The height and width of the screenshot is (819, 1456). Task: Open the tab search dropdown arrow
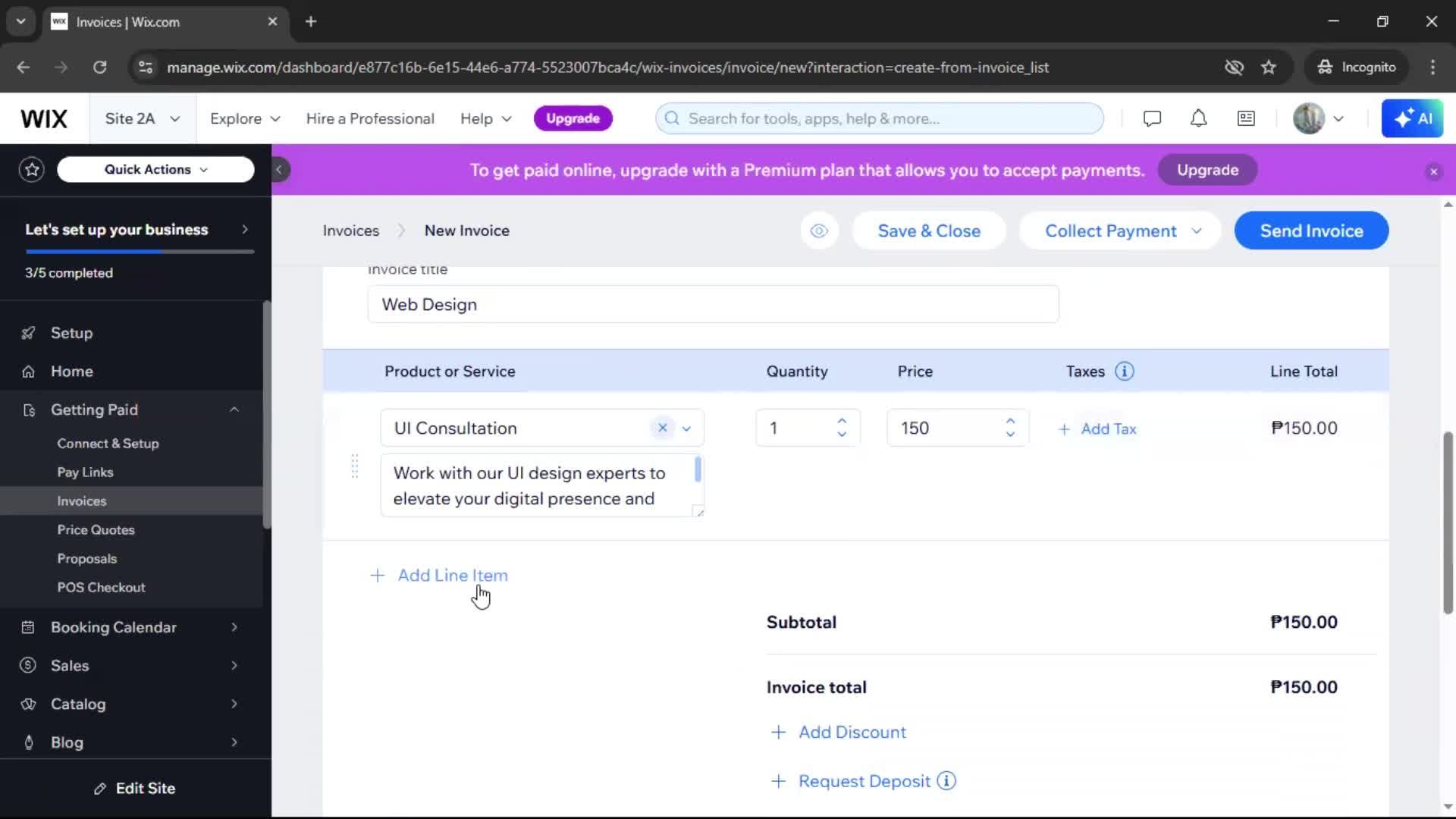pyautogui.click(x=21, y=22)
